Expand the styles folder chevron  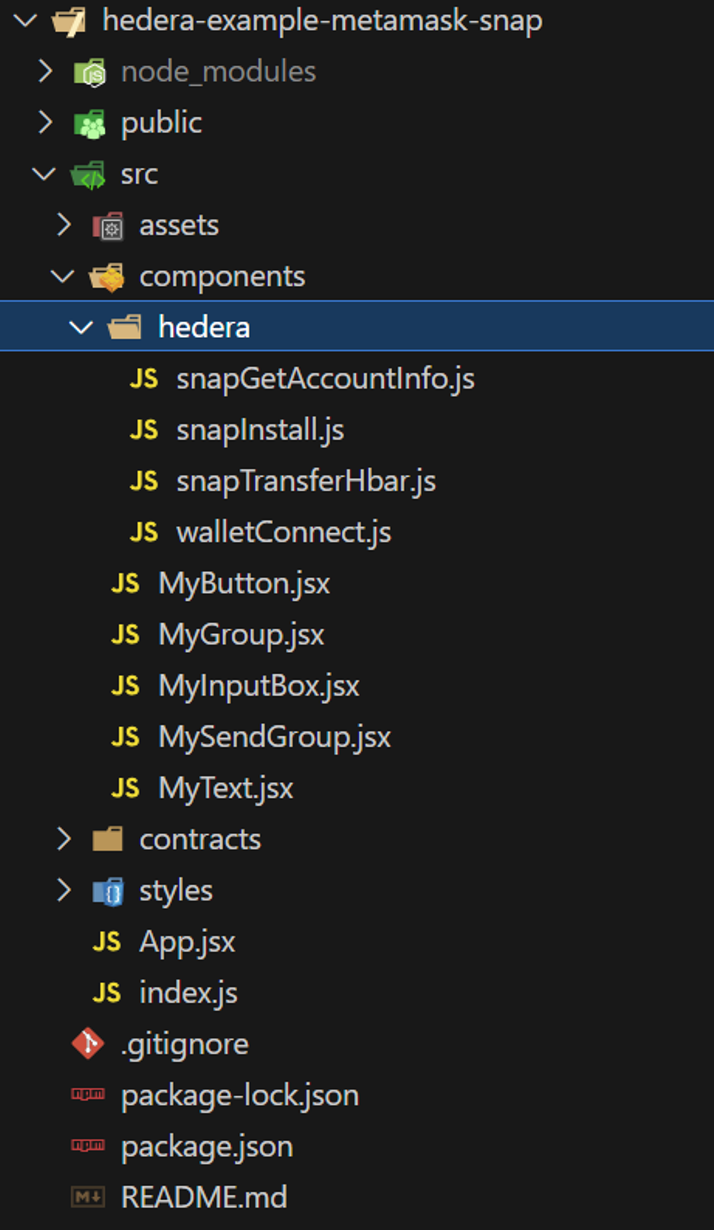click(x=64, y=890)
